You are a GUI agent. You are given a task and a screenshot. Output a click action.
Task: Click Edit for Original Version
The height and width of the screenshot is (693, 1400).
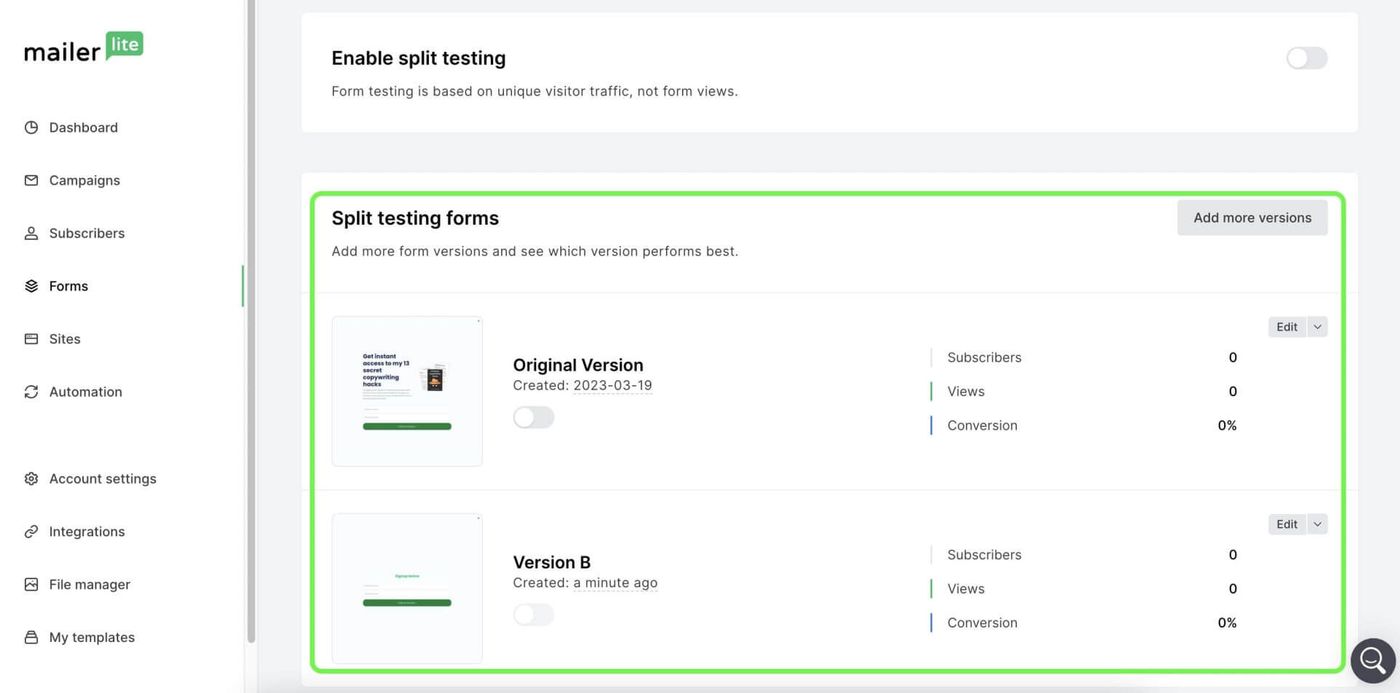point(1287,327)
